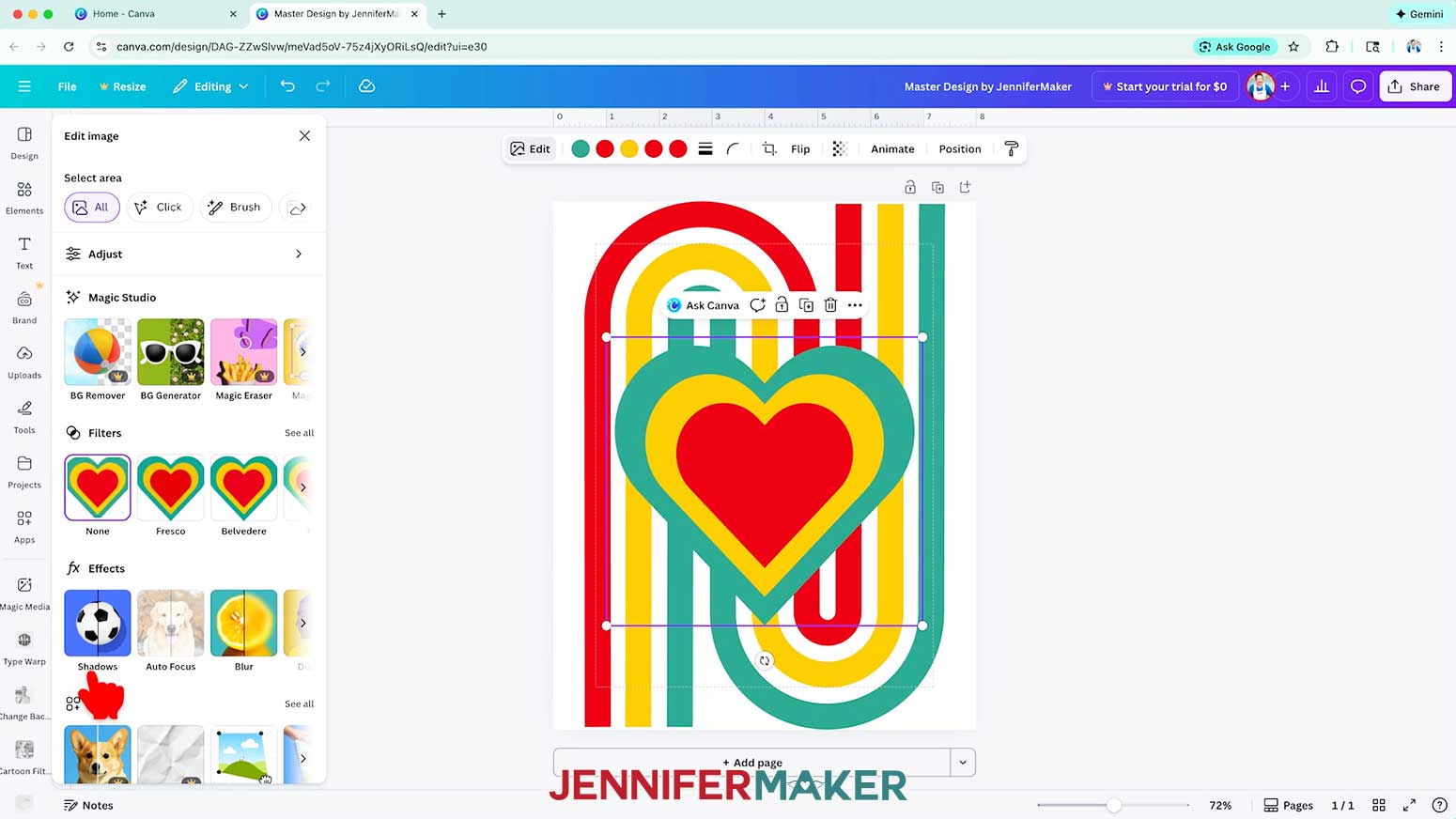Screen dimensions: 1456x819
Task: Select the Brush area option
Action: (236, 208)
